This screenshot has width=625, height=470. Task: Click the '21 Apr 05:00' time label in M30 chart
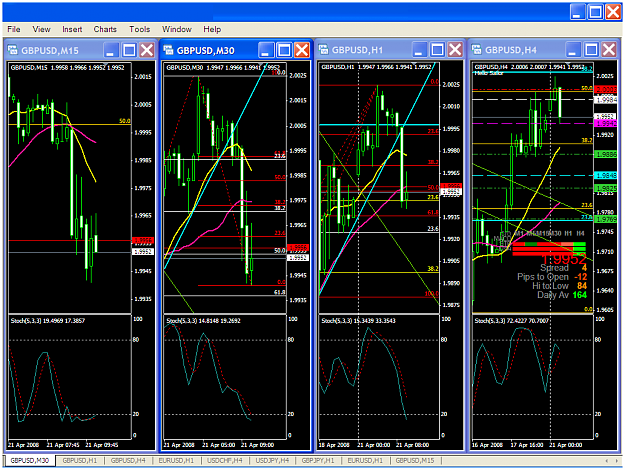[x=218, y=445]
